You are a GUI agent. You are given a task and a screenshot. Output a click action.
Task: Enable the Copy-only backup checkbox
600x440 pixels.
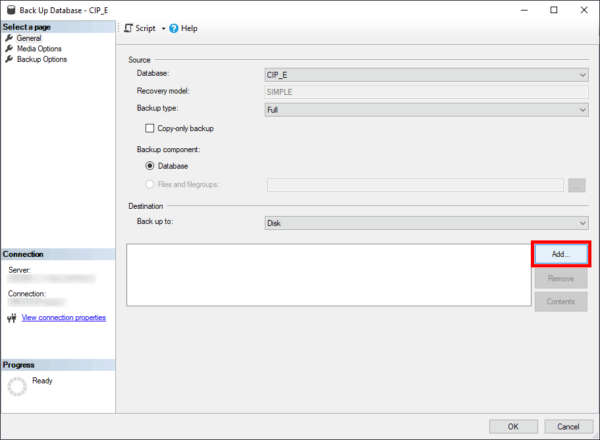(x=150, y=128)
